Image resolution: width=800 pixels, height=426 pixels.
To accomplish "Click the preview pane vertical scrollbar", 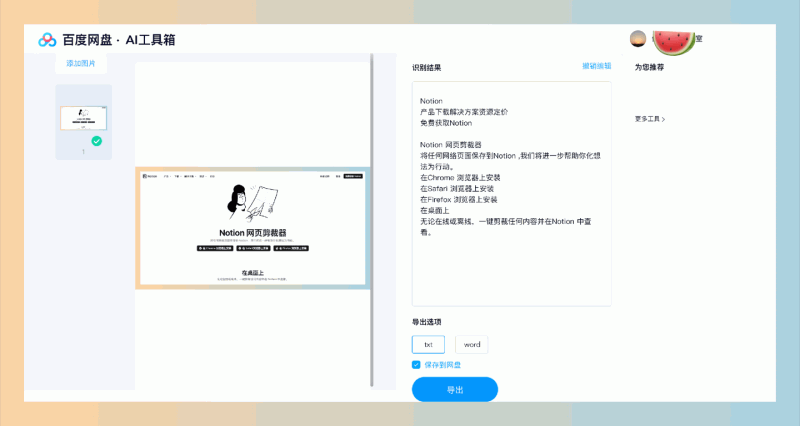I will [x=372, y=219].
